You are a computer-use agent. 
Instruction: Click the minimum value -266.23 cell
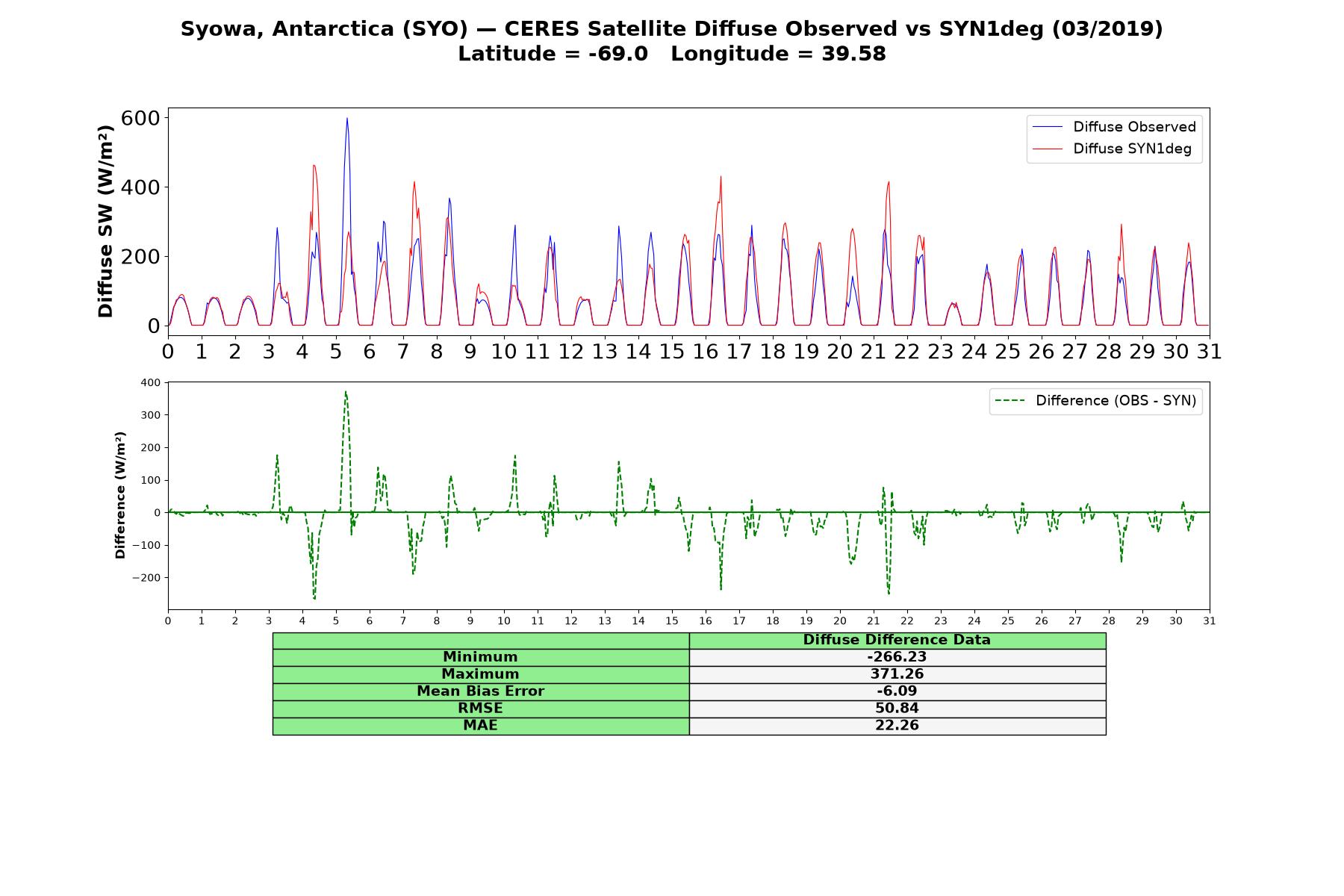point(897,657)
